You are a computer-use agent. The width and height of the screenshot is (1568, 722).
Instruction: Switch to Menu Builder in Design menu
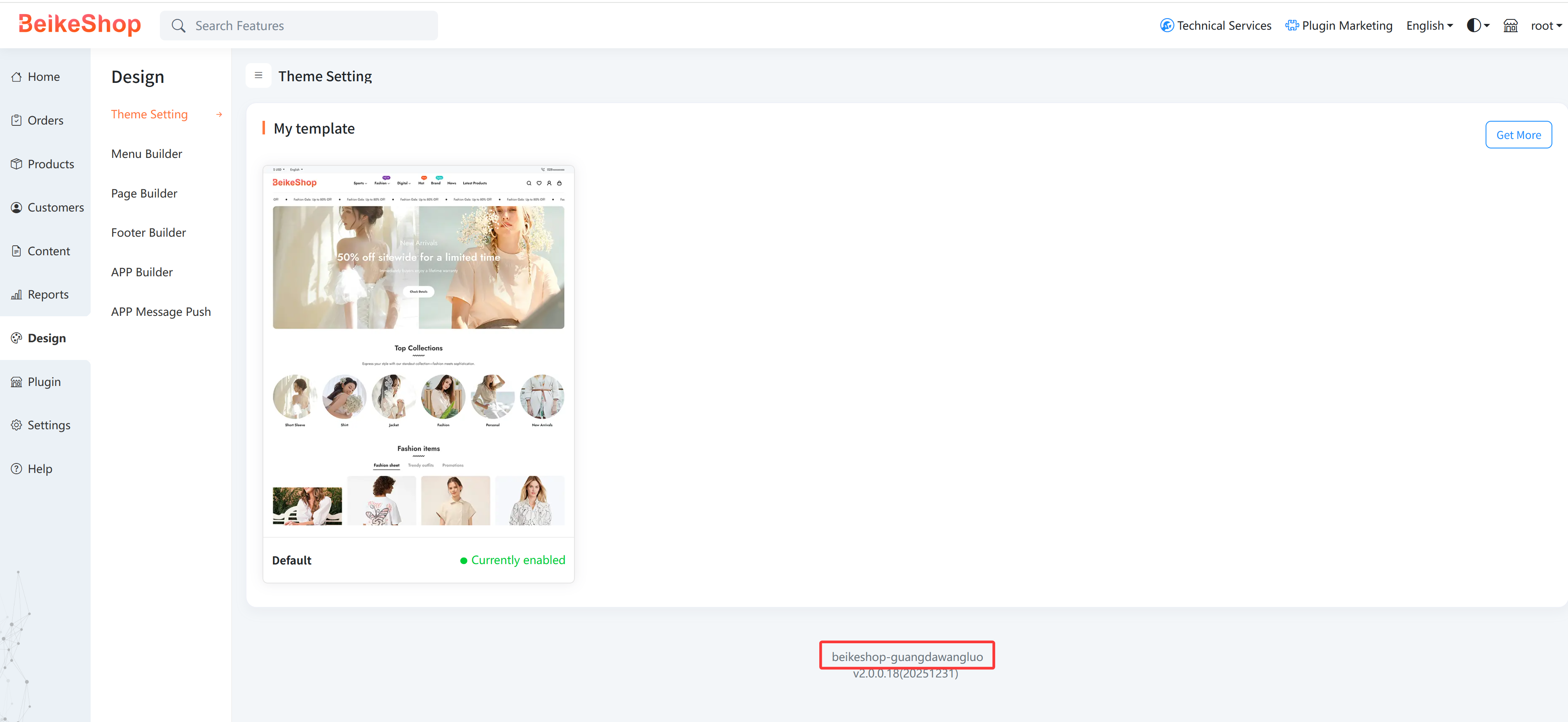click(x=146, y=153)
